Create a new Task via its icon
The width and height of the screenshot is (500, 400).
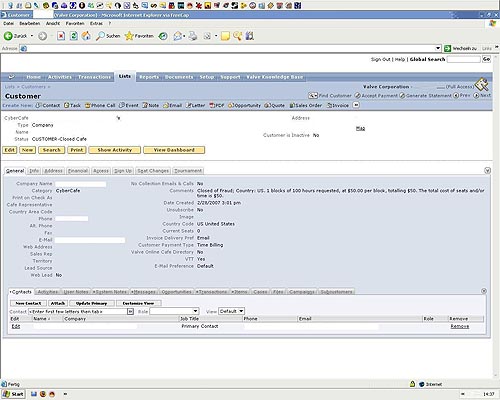67,105
